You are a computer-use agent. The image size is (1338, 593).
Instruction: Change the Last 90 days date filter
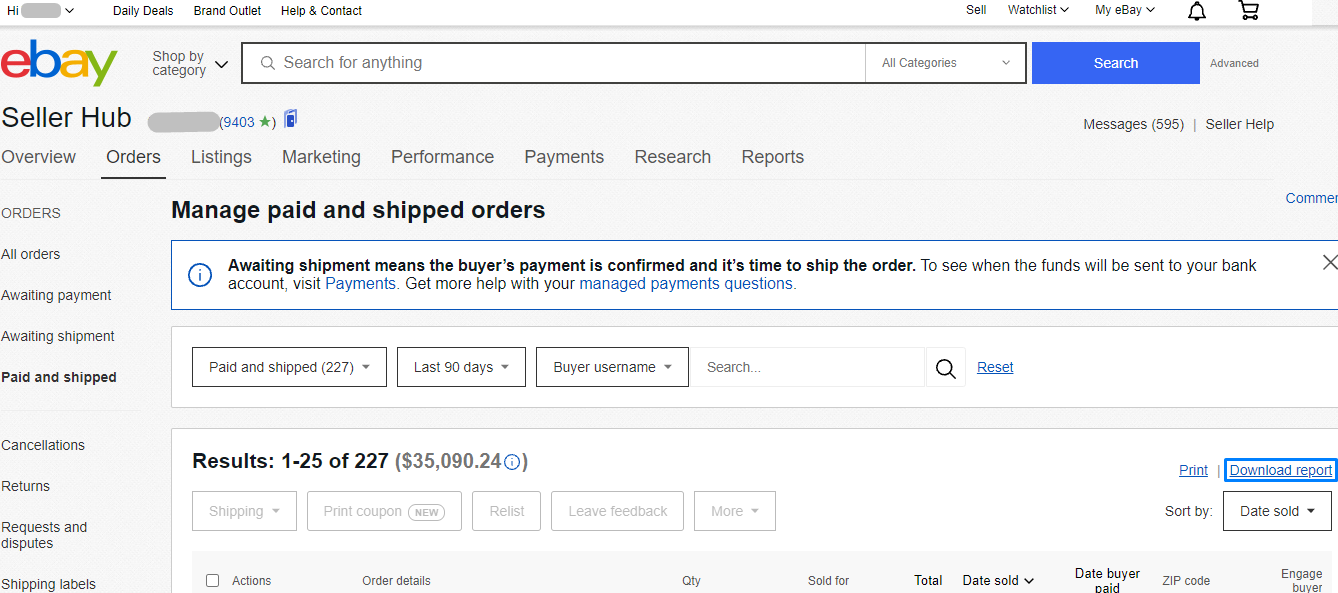pyautogui.click(x=461, y=367)
